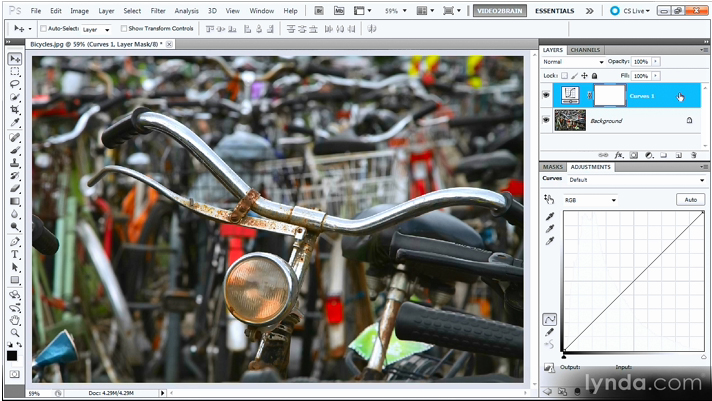Check Show Transform Controls

pyautogui.click(x=124, y=29)
